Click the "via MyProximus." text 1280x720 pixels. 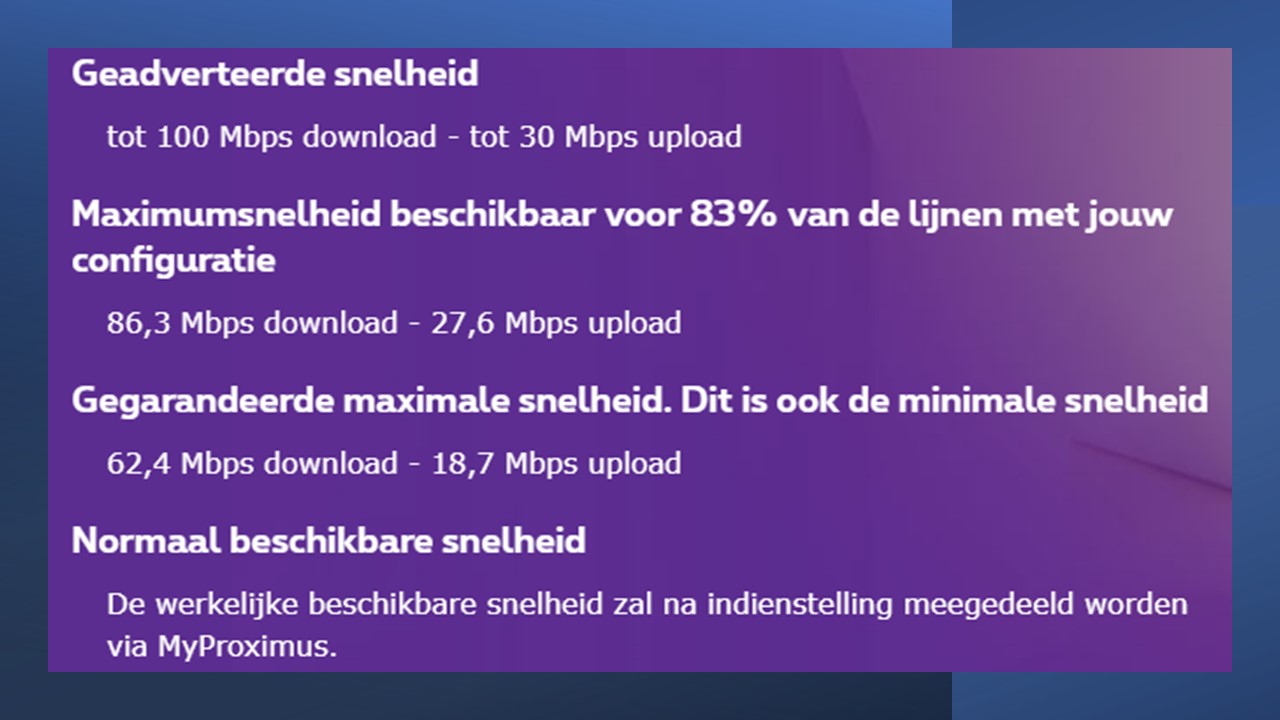click(221, 646)
